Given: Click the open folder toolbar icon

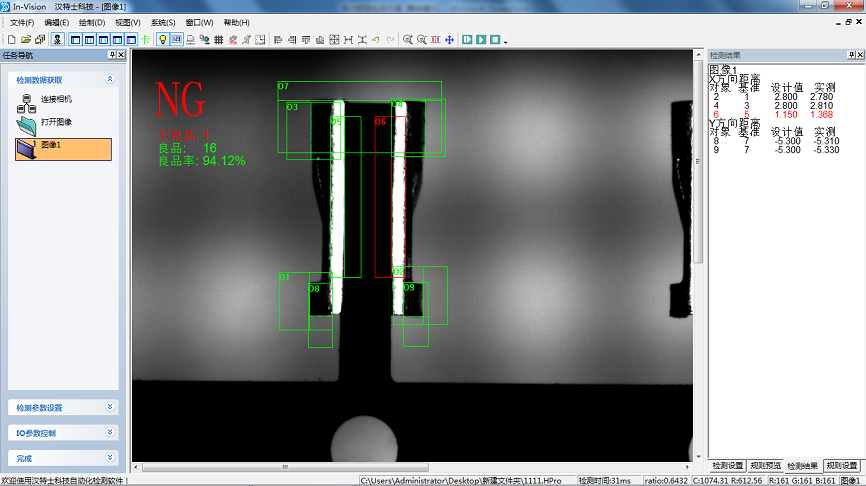Looking at the screenshot, I should [x=25, y=40].
